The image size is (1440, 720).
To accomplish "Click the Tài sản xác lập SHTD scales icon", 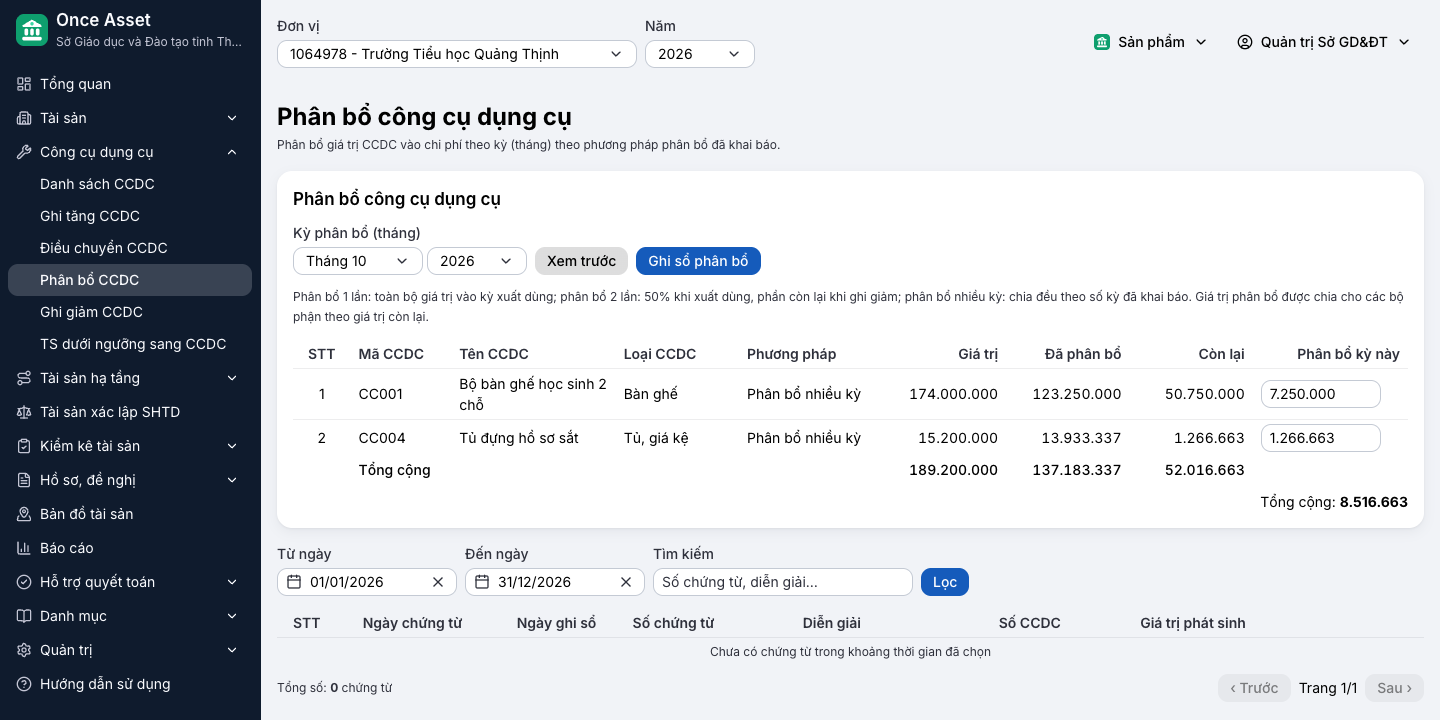I will [x=24, y=412].
